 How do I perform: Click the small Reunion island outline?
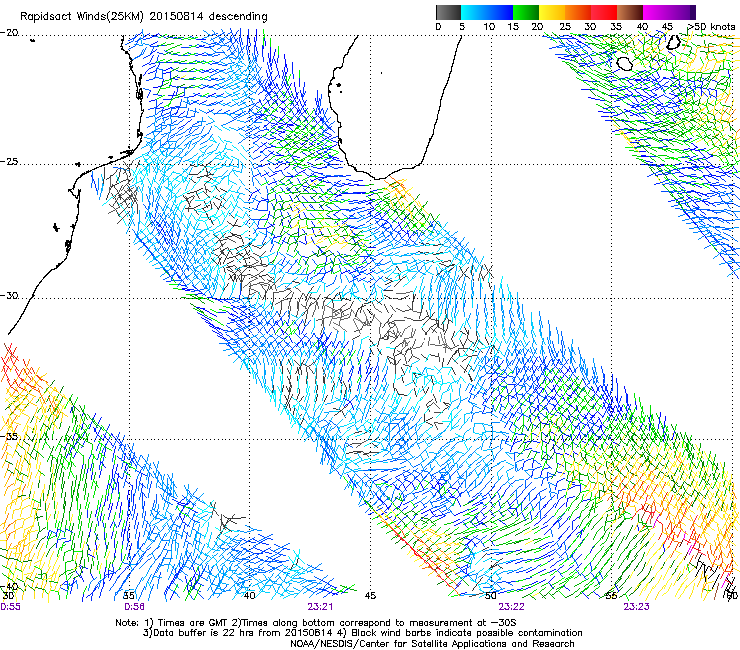click(x=625, y=63)
